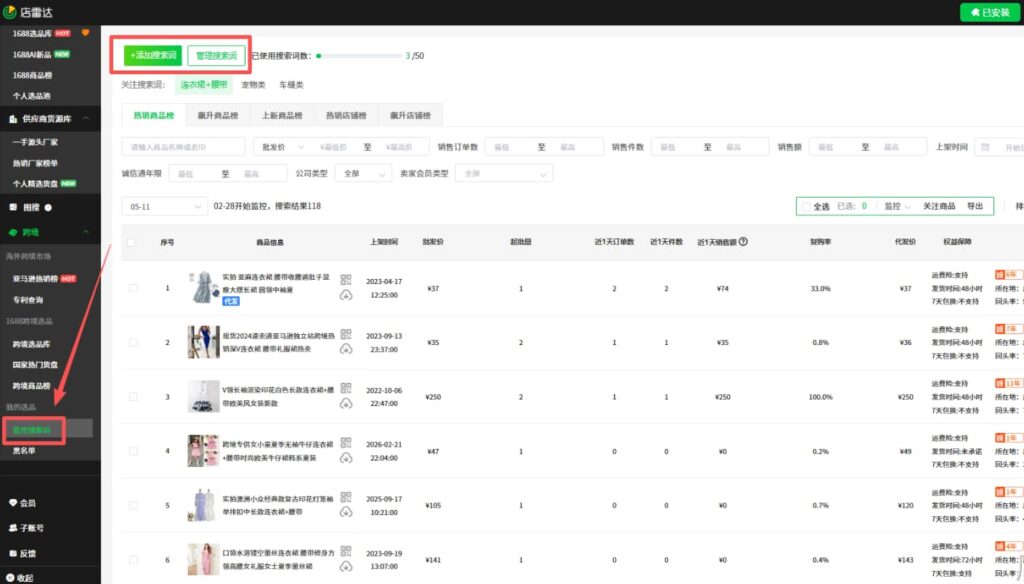The image size is (1024, 584).
Task: Tick the checkbox for row 4
Action: click(x=133, y=451)
